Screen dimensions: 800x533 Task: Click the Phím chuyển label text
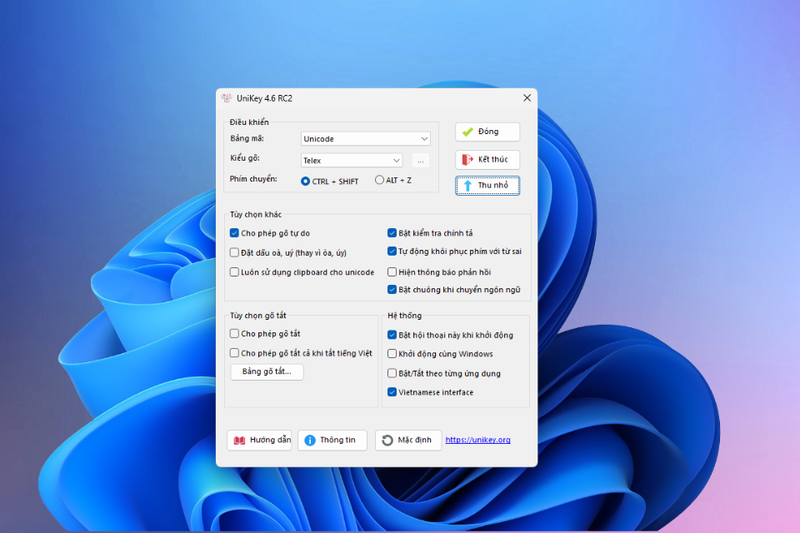[x=254, y=179]
